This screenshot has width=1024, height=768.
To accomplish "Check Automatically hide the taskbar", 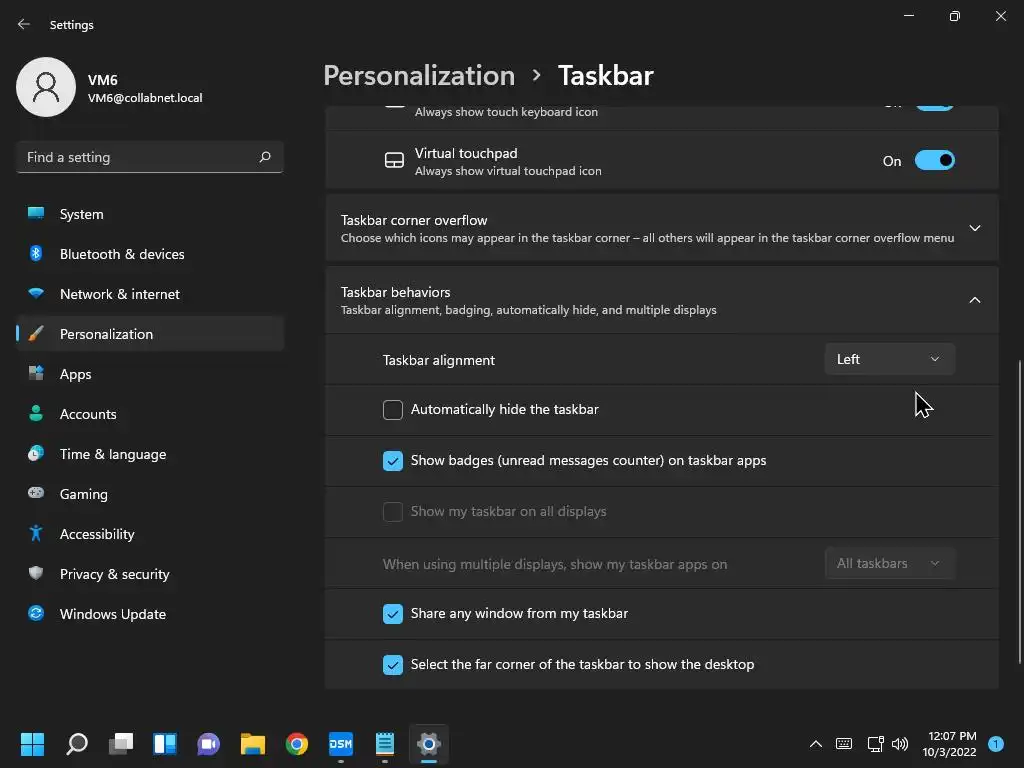I will click(x=392, y=409).
